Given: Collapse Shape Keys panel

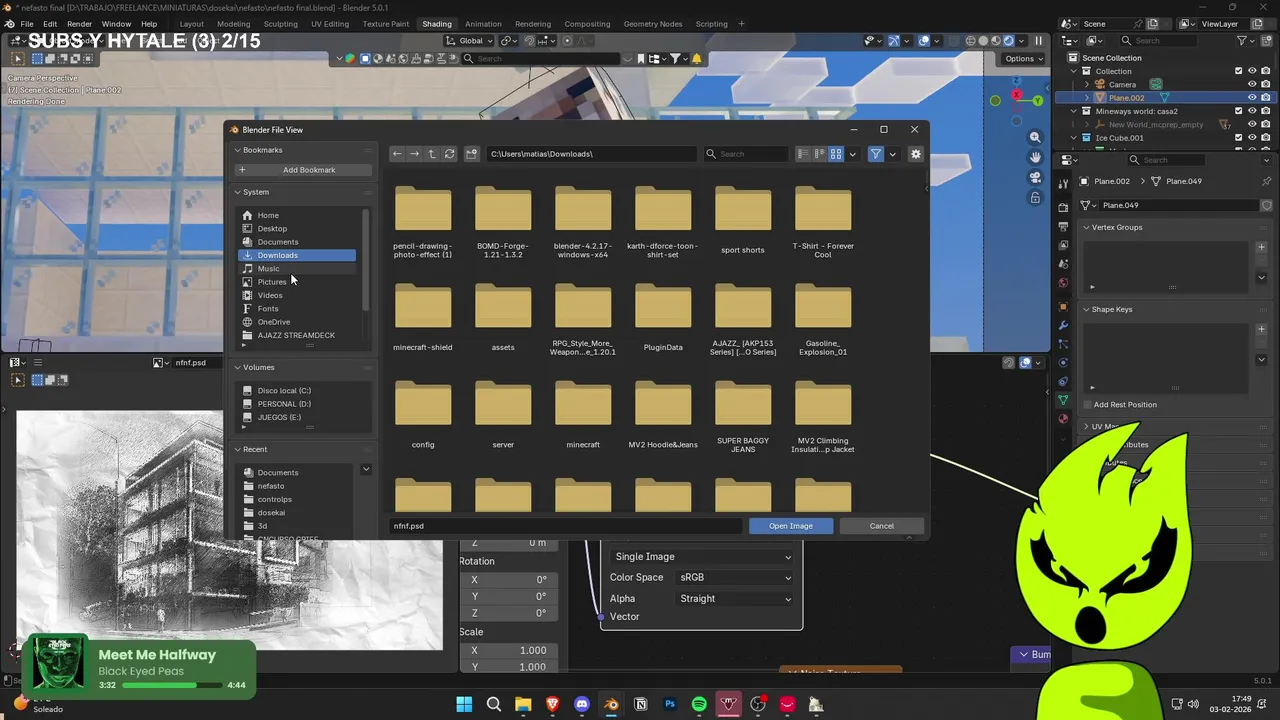Looking at the screenshot, I should tap(1085, 309).
